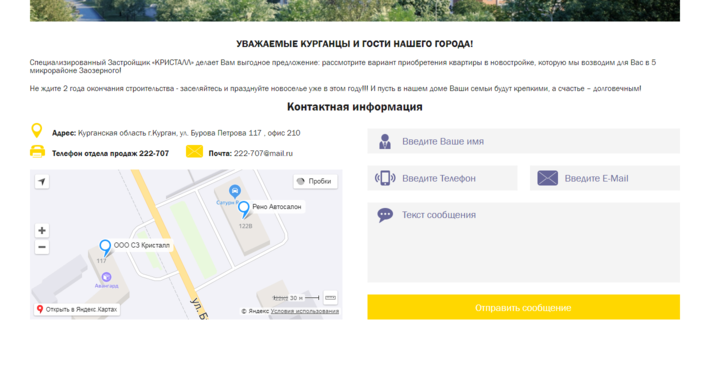Screen dimensions: 710x366
Task: Focus the Введите E-Mail field
Action: [x=605, y=178]
